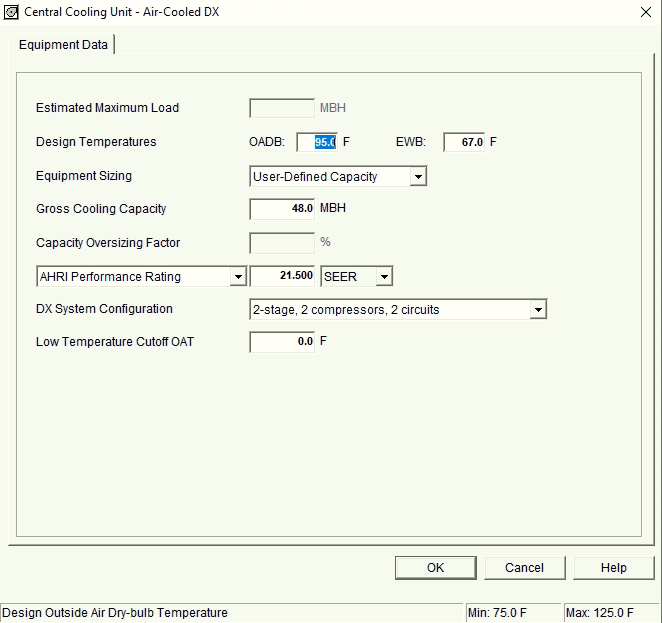Select the OADB design temperature field

click(318, 142)
